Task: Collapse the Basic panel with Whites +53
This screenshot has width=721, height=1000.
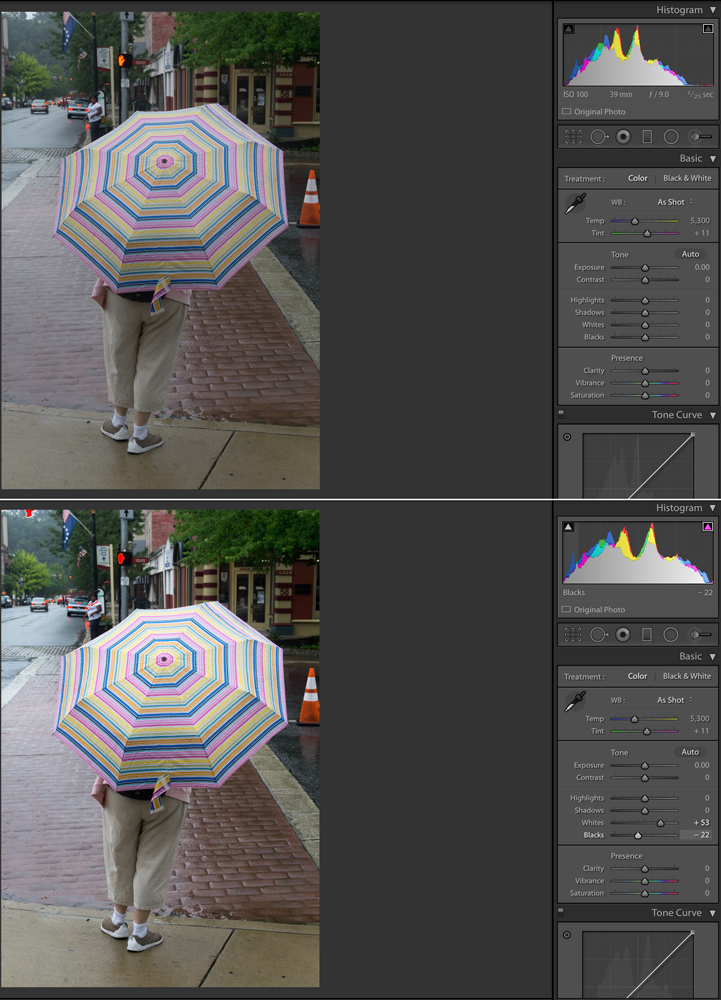Action: coord(712,656)
